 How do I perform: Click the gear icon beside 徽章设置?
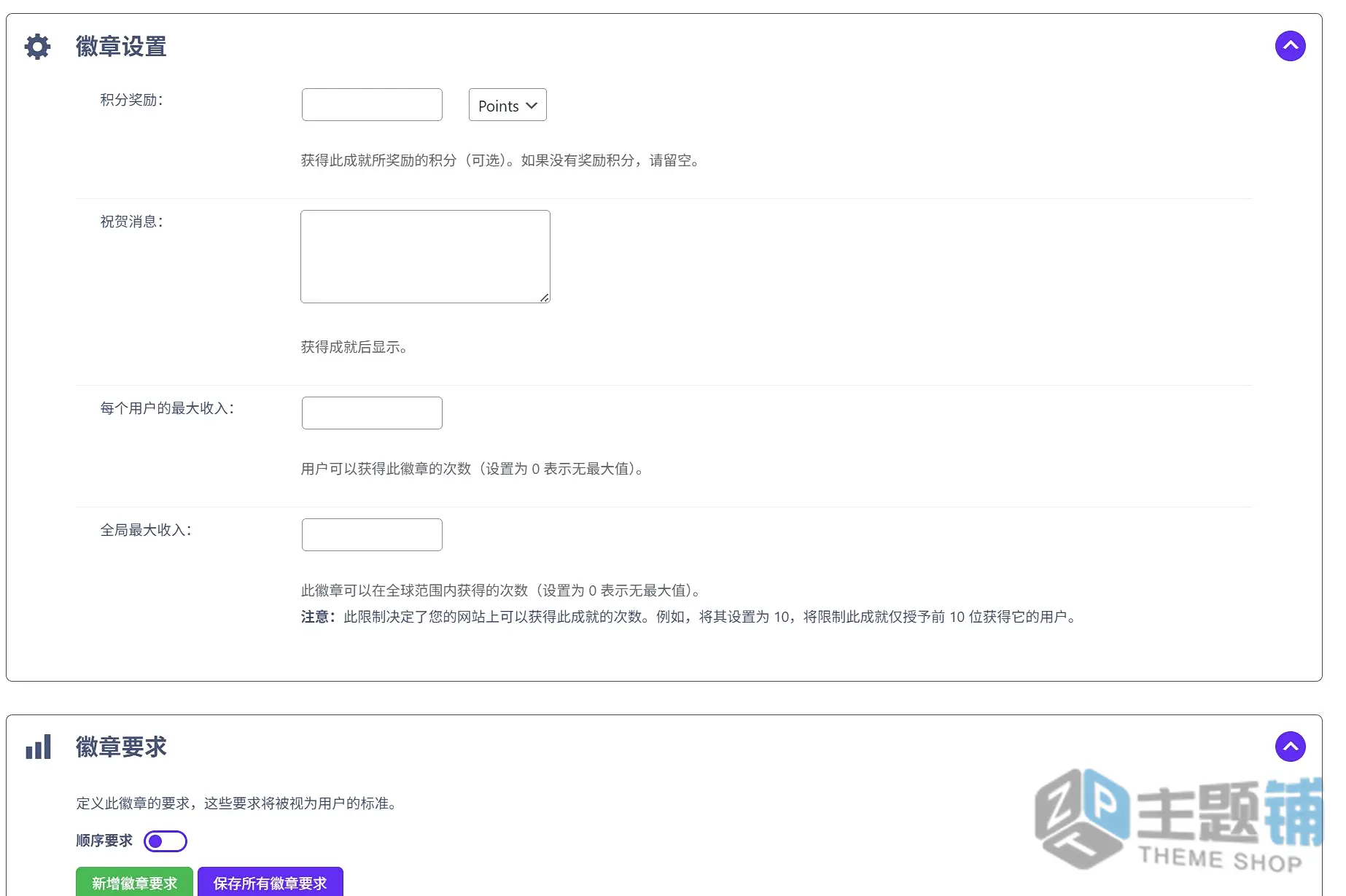pos(38,47)
